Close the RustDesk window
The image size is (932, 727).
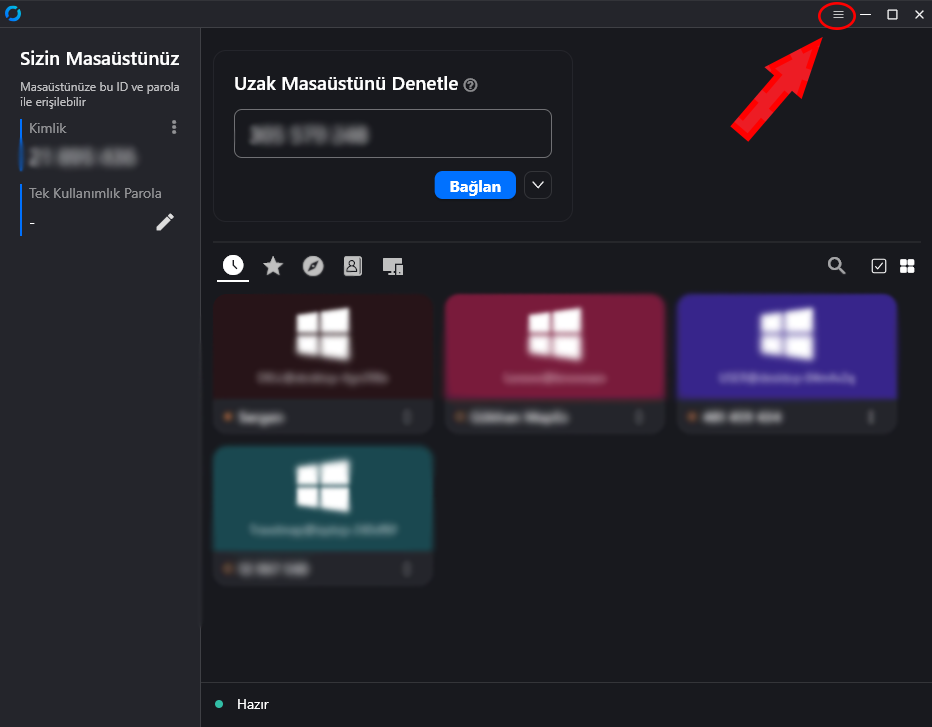click(x=919, y=14)
